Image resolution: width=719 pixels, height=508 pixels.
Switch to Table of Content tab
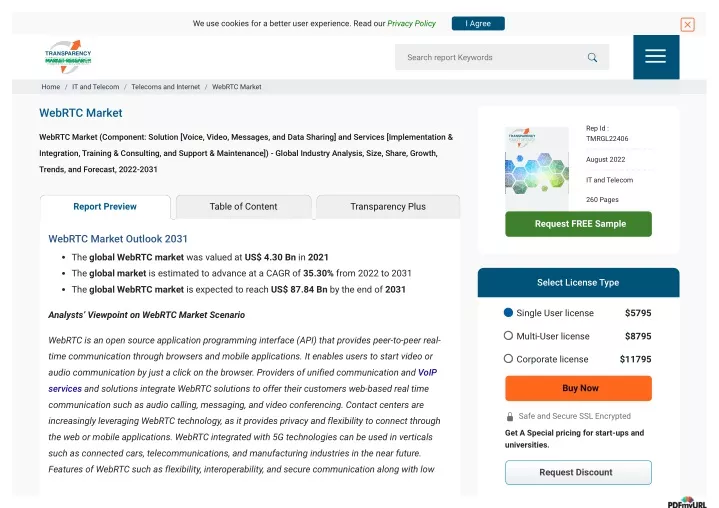pos(243,207)
